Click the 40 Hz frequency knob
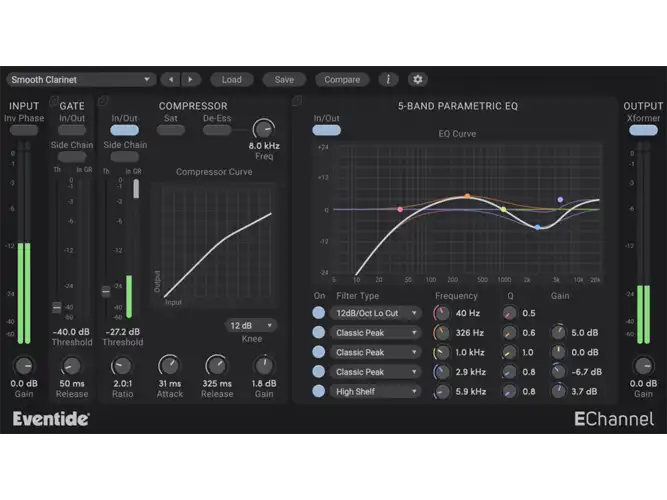This screenshot has width=667, height=500. tap(442, 313)
